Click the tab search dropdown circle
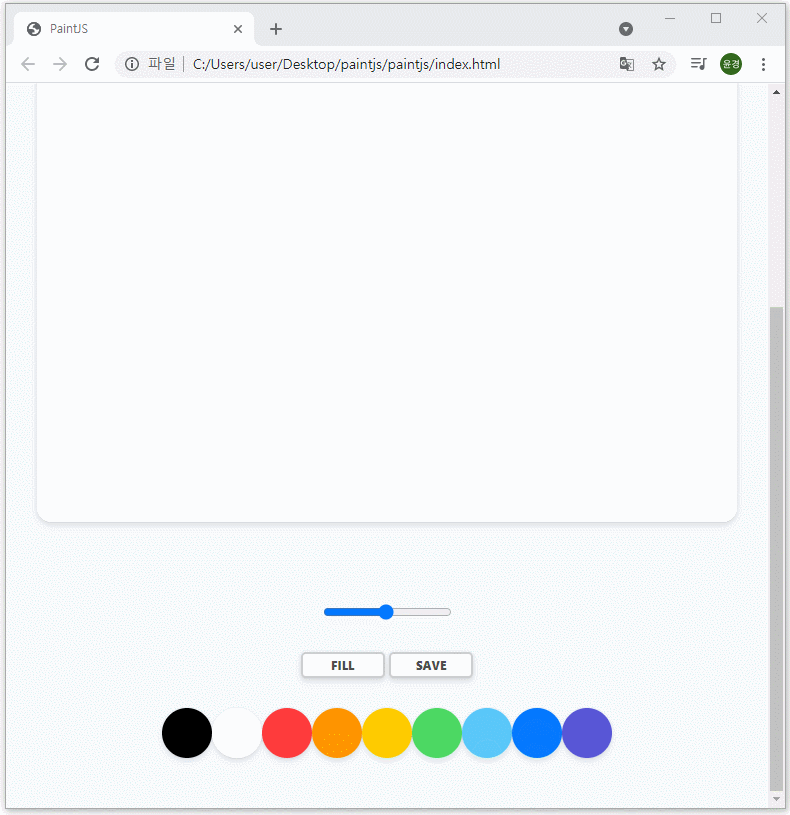 (x=626, y=29)
